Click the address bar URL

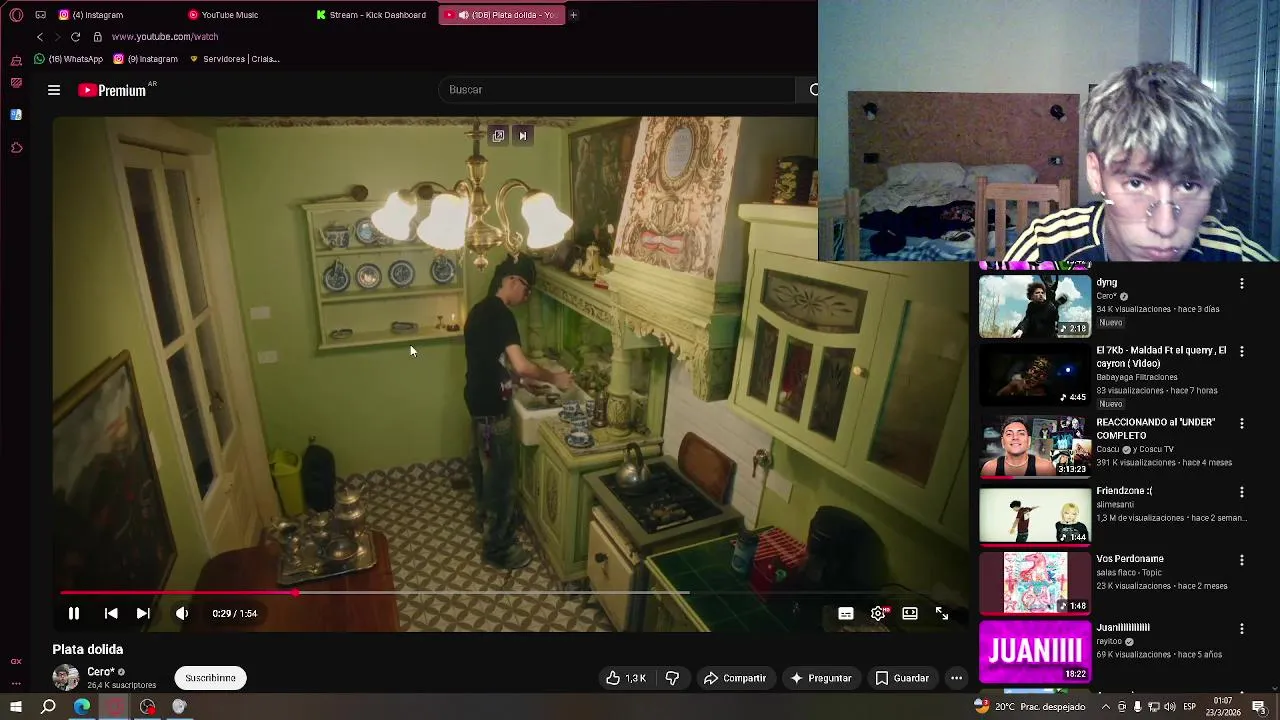[165, 37]
